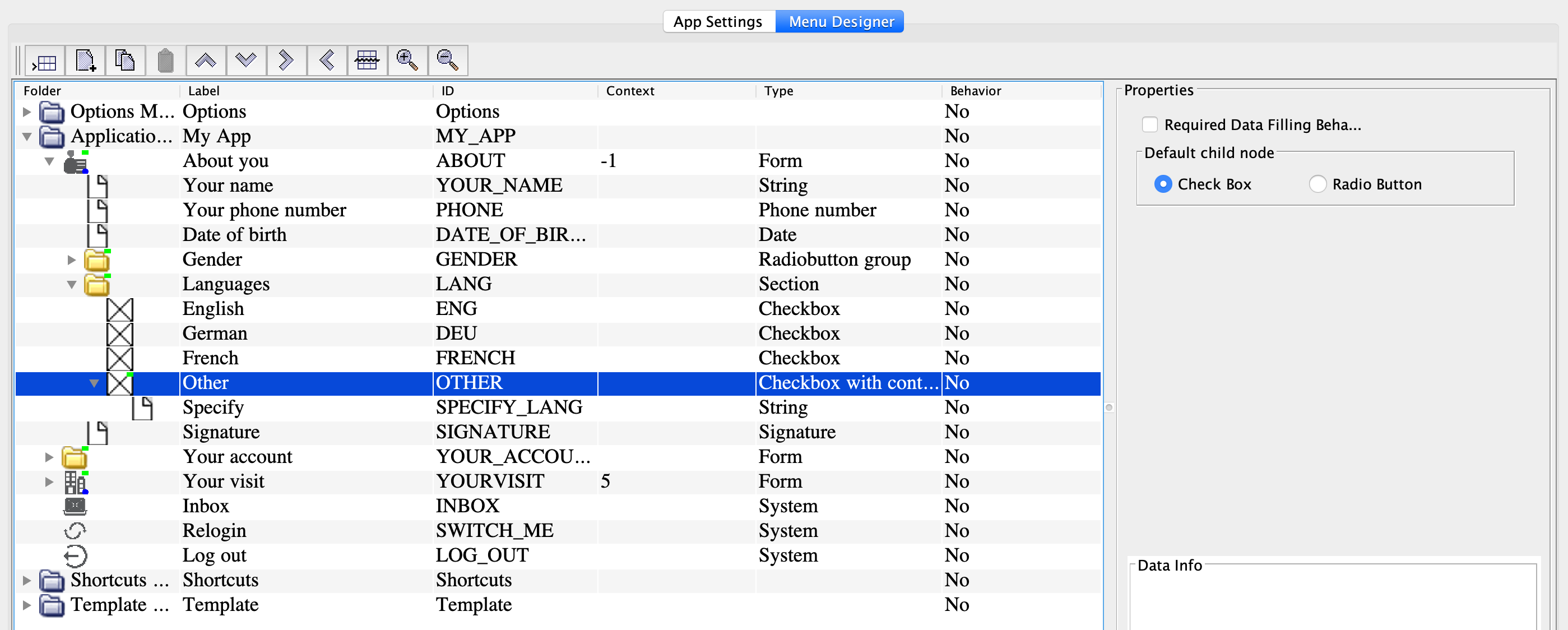
Task: Collapse the Languages section node
Action: pyautogui.click(x=71, y=285)
